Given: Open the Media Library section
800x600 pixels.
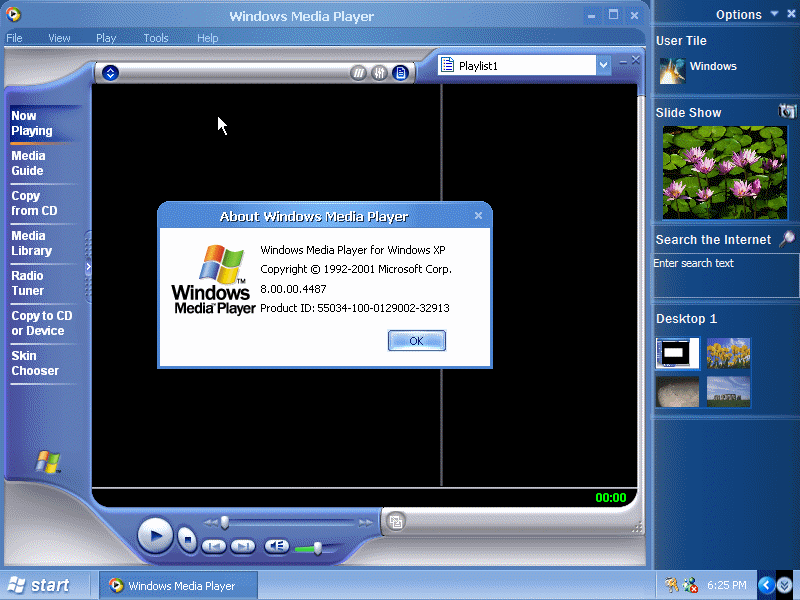Looking at the screenshot, I should tap(32, 243).
